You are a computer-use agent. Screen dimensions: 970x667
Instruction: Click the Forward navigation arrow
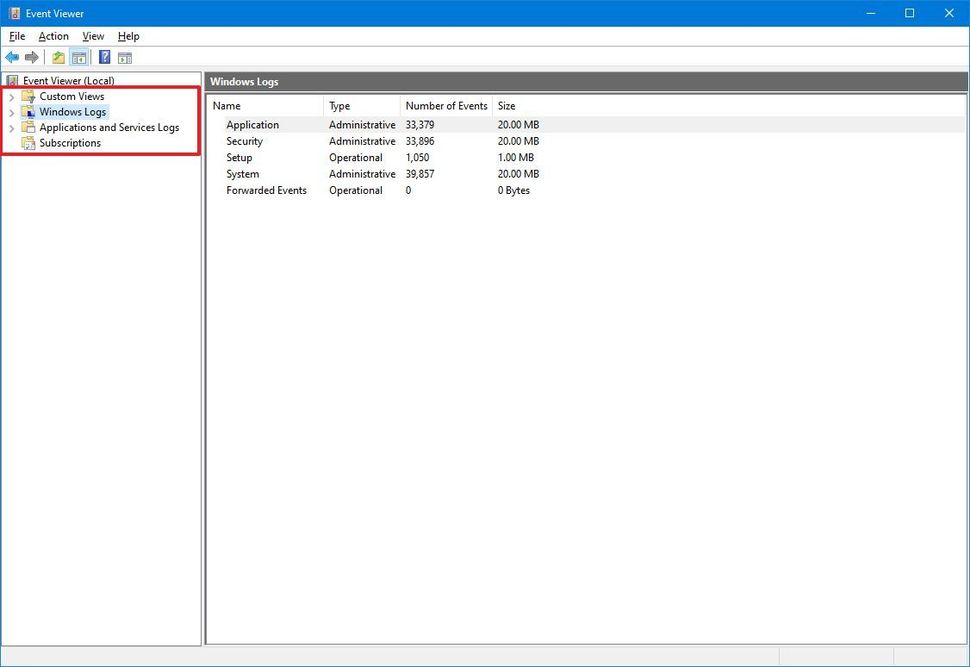click(31, 57)
